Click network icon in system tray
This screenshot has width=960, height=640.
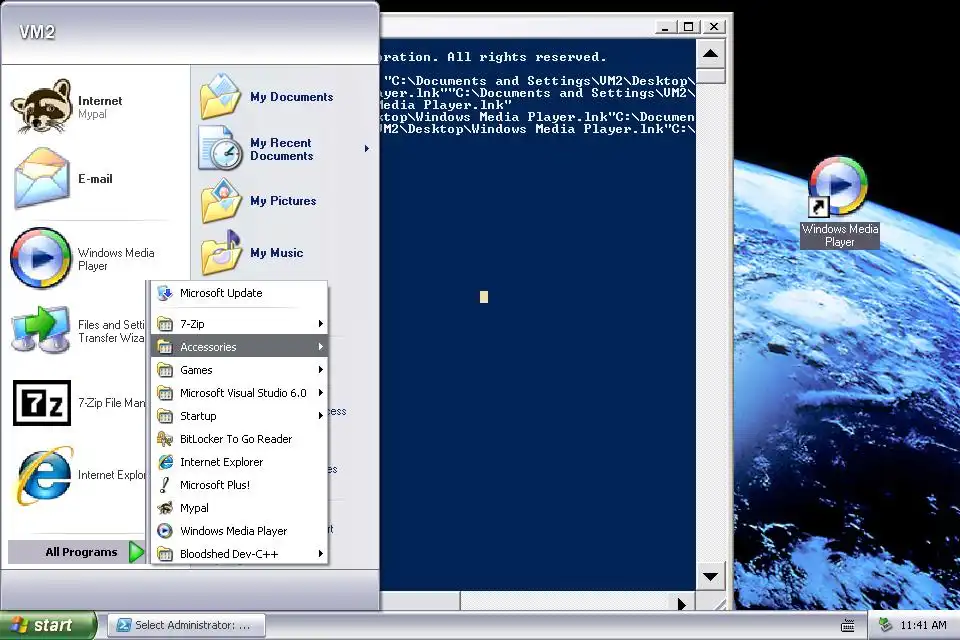click(x=885, y=625)
